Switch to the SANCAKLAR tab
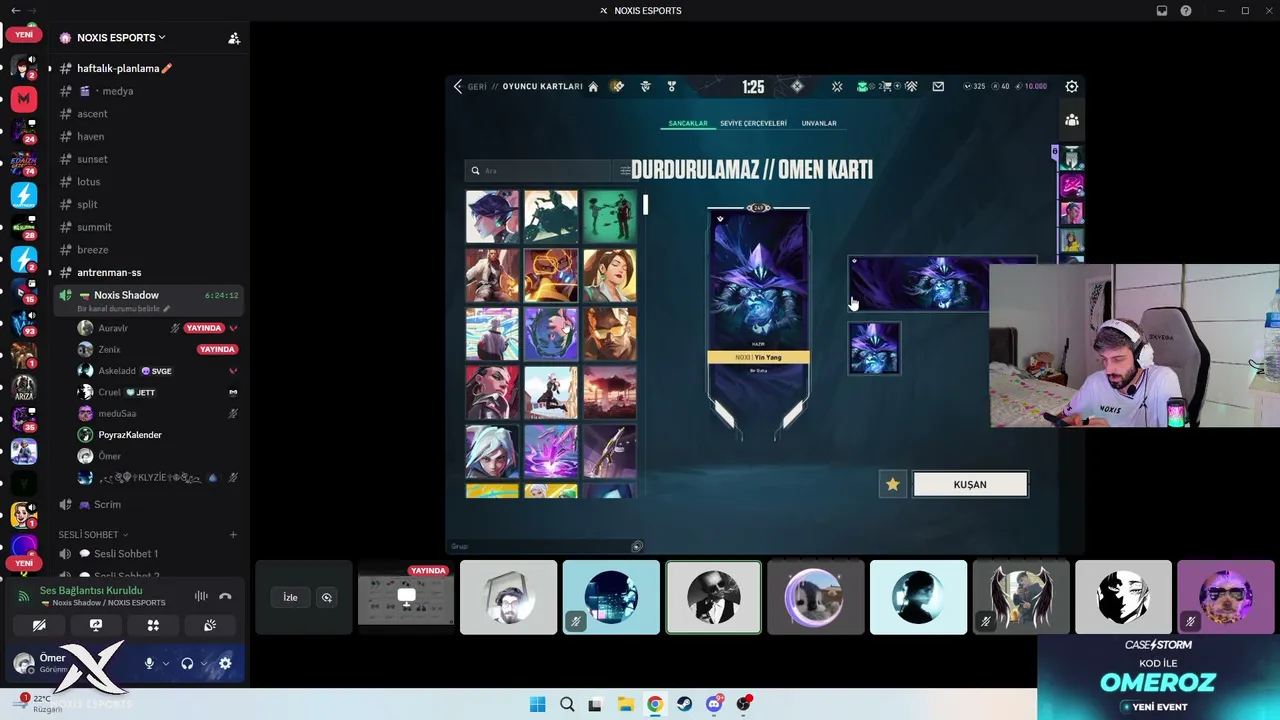This screenshot has height=720, width=1280. coord(688,124)
